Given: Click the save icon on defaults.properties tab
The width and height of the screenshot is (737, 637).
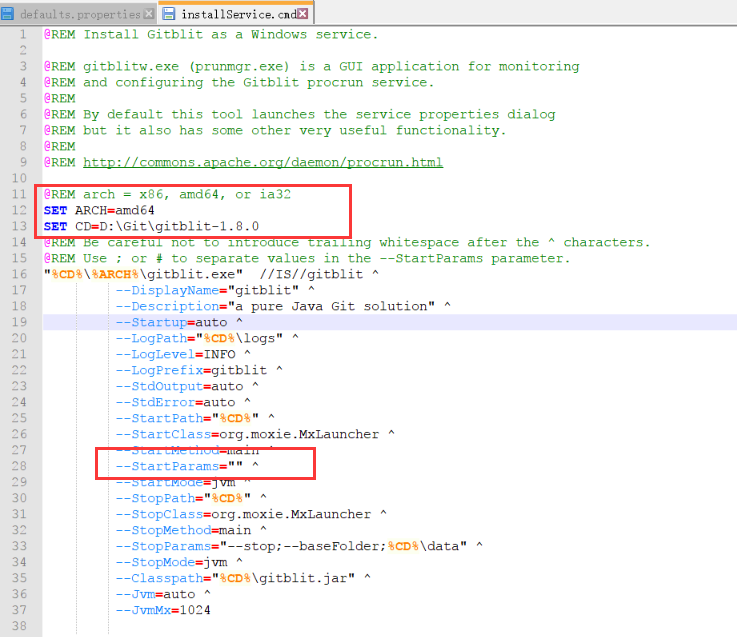Looking at the screenshot, I should click(x=7, y=14).
